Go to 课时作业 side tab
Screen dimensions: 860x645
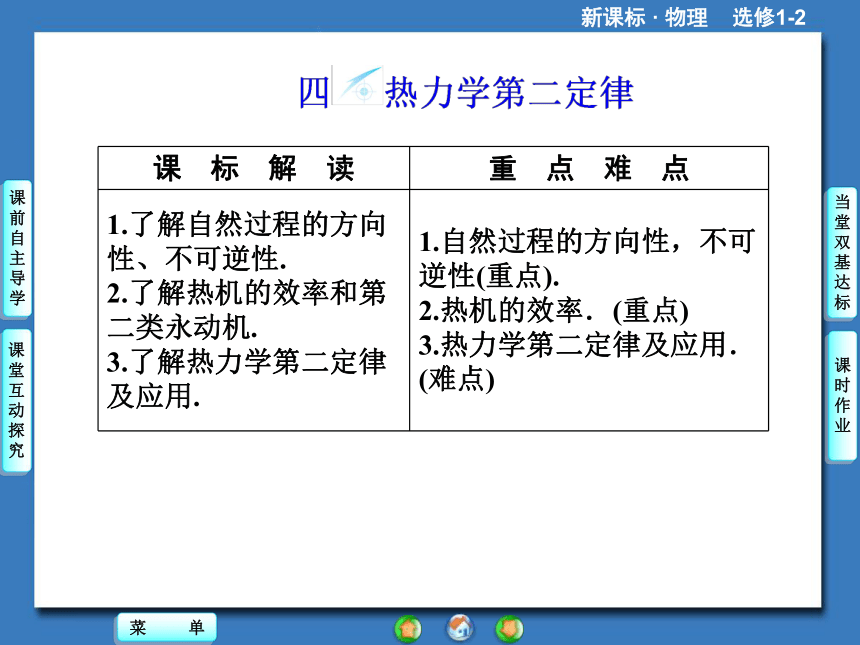click(842, 395)
